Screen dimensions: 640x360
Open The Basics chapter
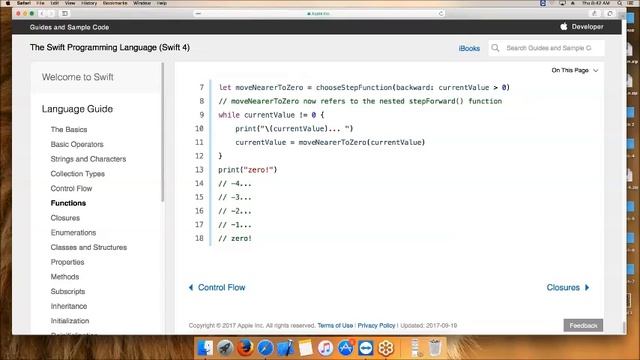(69, 129)
